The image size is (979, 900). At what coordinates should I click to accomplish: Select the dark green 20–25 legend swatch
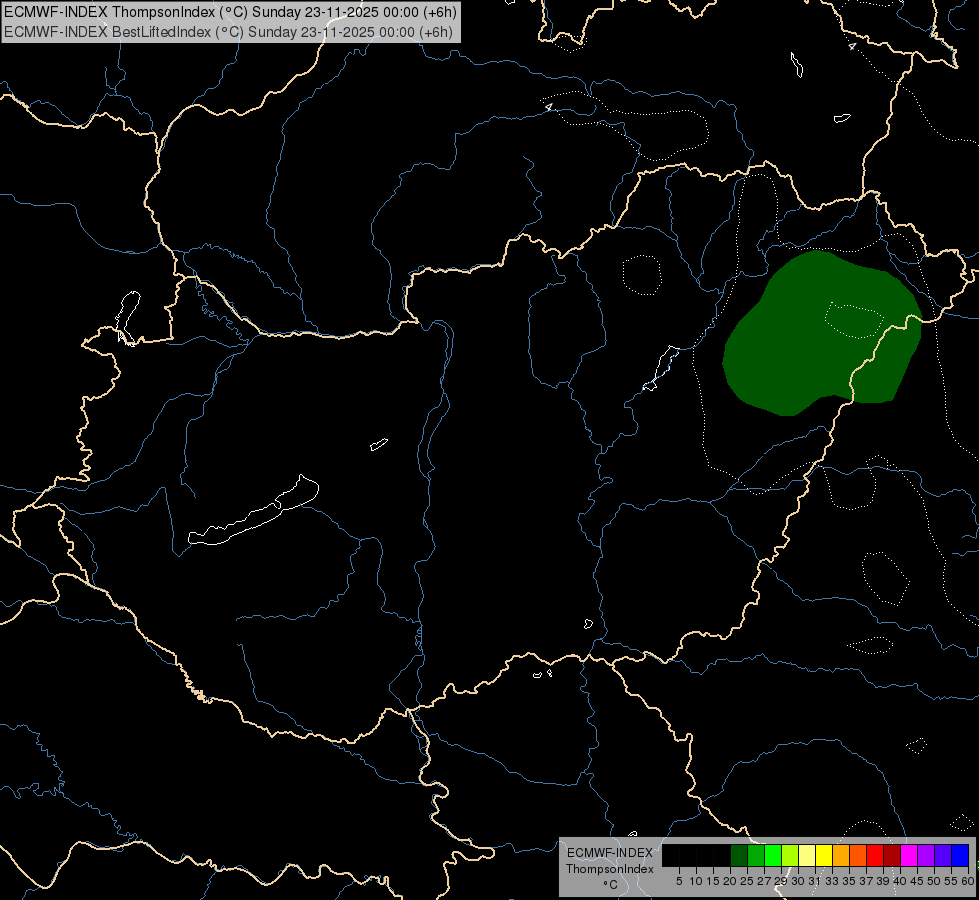[739, 855]
